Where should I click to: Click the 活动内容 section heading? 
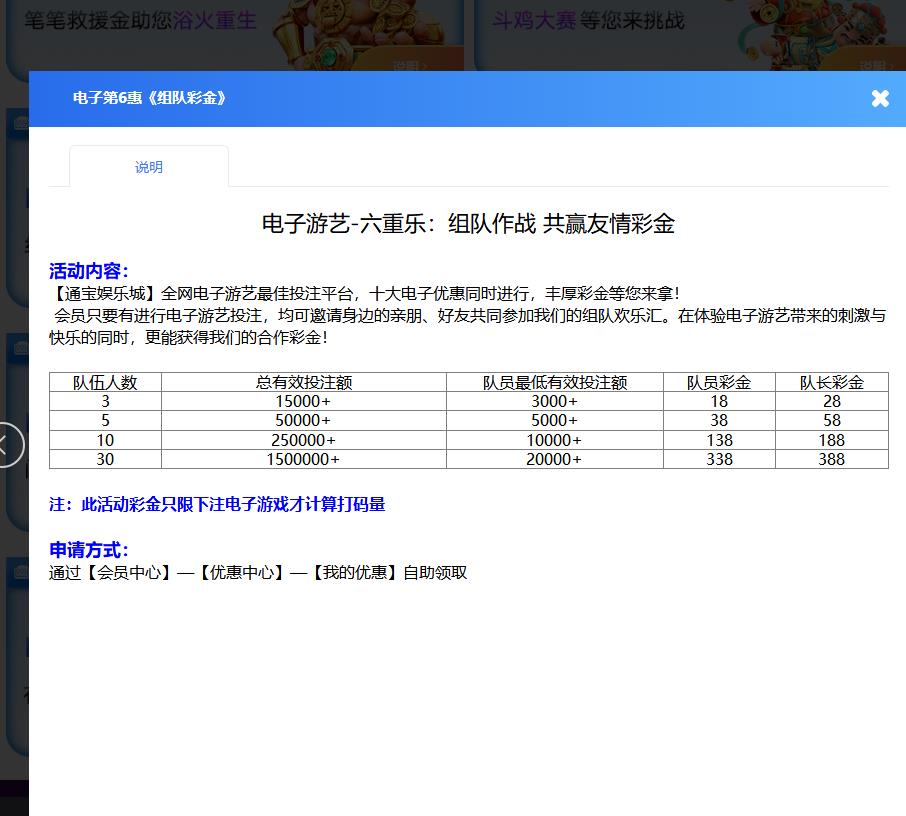(89, 271)
